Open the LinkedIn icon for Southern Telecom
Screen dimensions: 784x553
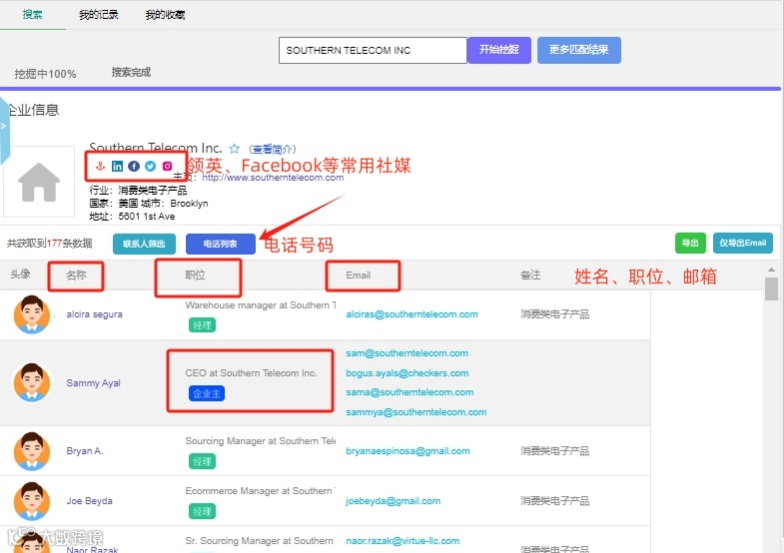[x=117, y=166]
